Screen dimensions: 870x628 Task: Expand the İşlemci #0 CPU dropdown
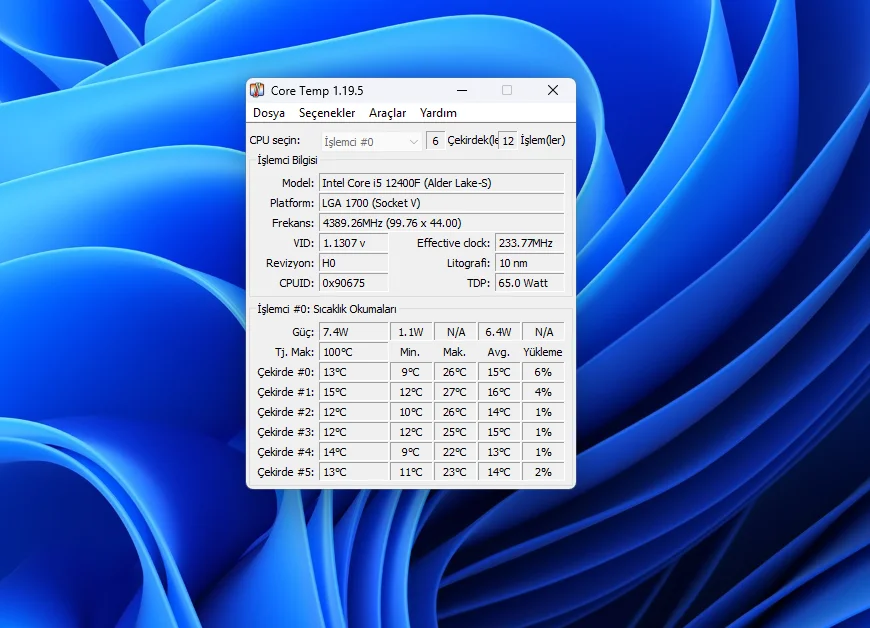371,141
